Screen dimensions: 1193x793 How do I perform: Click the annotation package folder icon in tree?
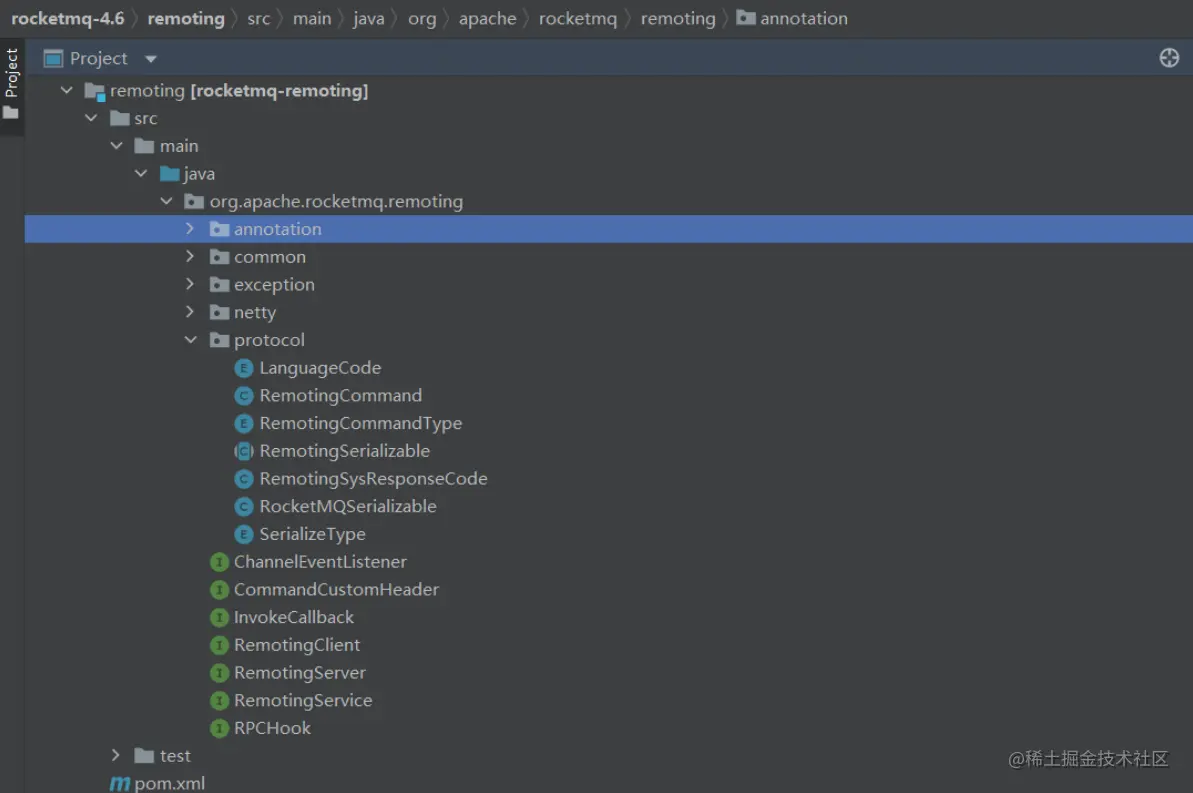tap(219, 229)
